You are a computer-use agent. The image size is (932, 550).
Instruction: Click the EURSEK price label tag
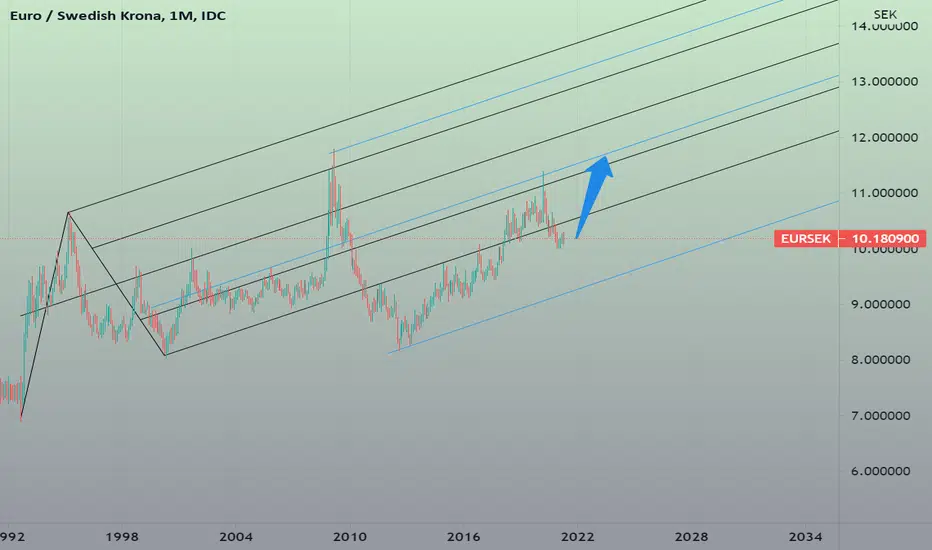pos(805,238)
